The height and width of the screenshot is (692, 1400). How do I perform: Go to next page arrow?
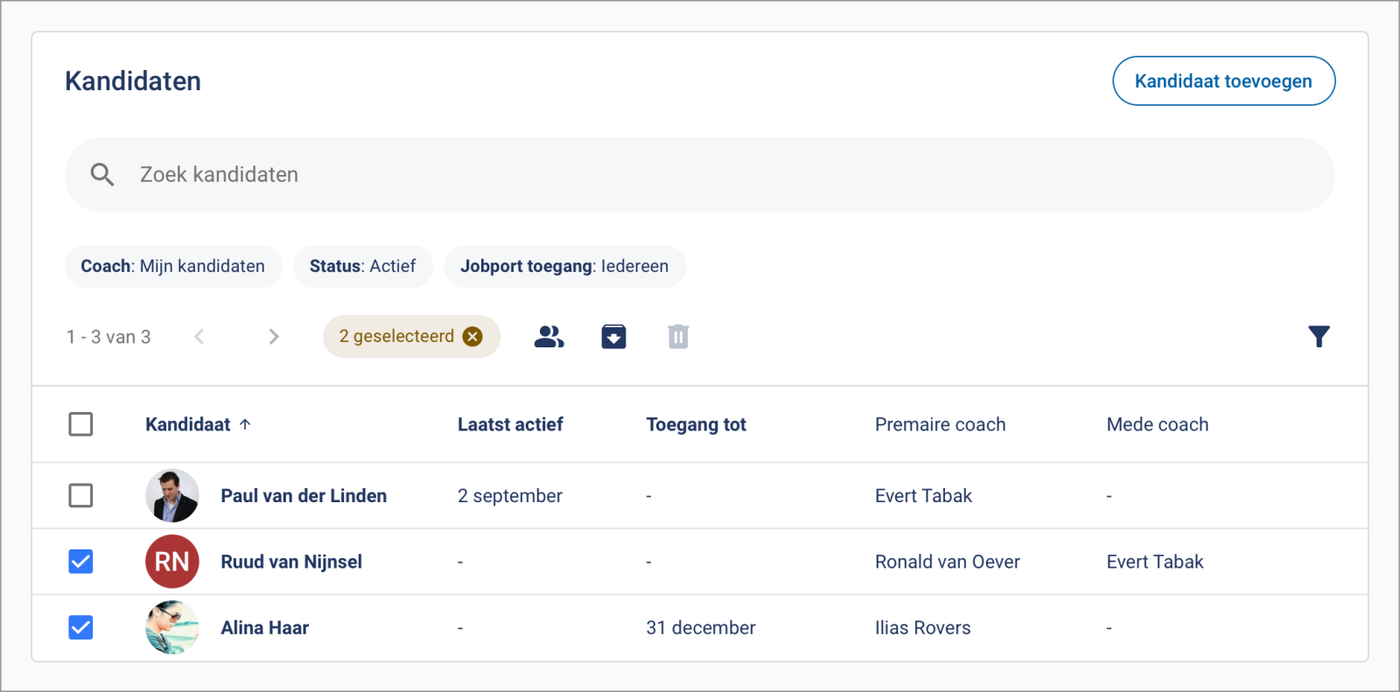pos(273,337)
